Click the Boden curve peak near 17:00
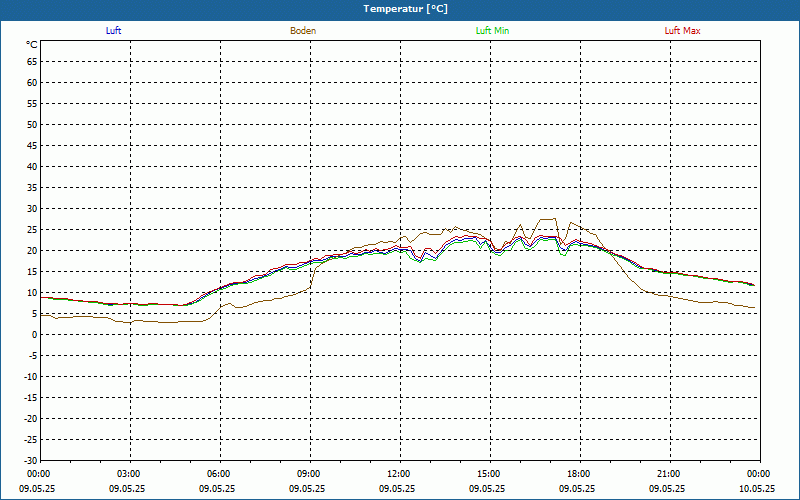This screenshot has height=500, width=800. tap(548, 219)
